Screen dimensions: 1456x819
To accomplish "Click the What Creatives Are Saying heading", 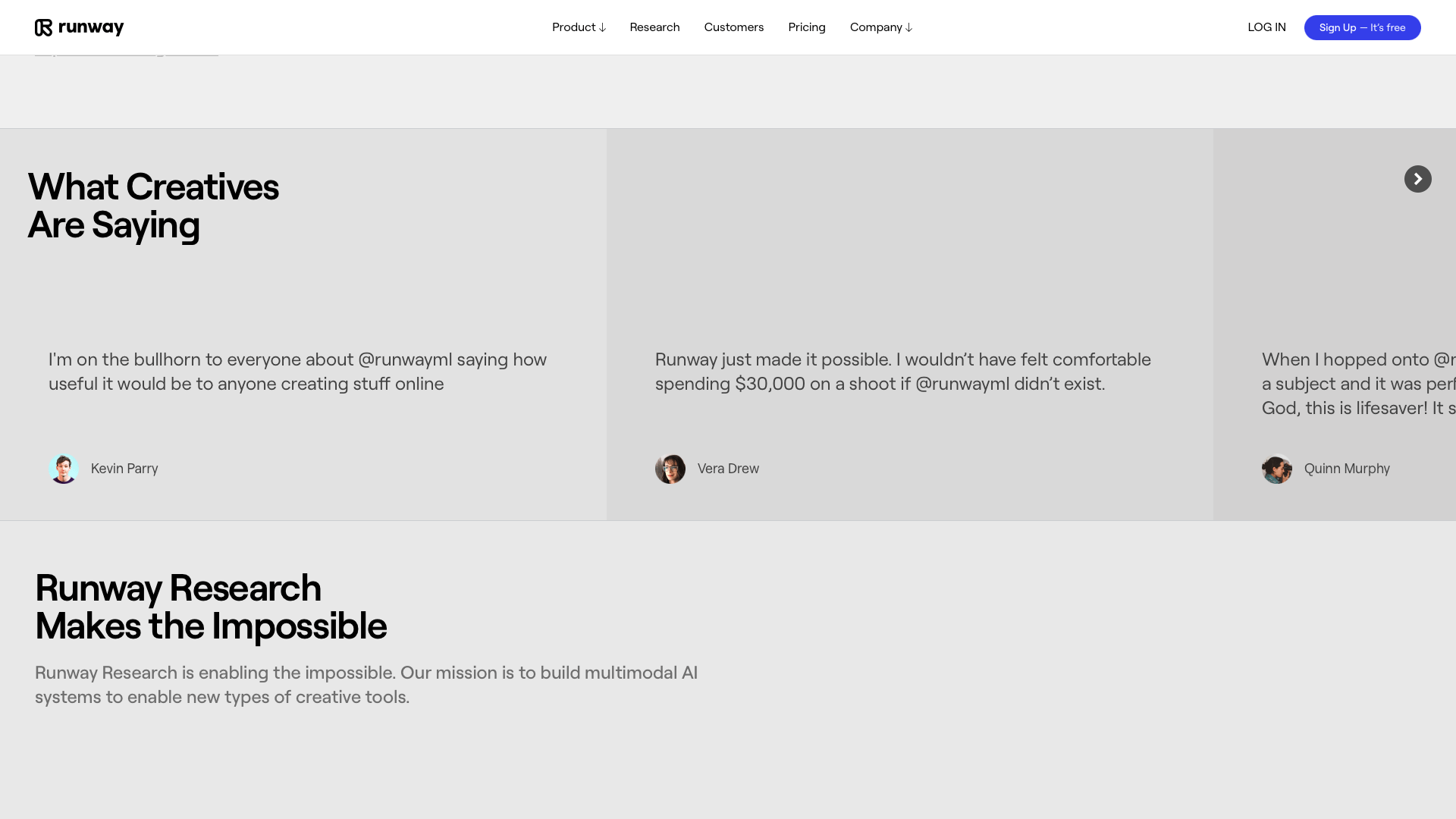I will (x=153, y=206).
